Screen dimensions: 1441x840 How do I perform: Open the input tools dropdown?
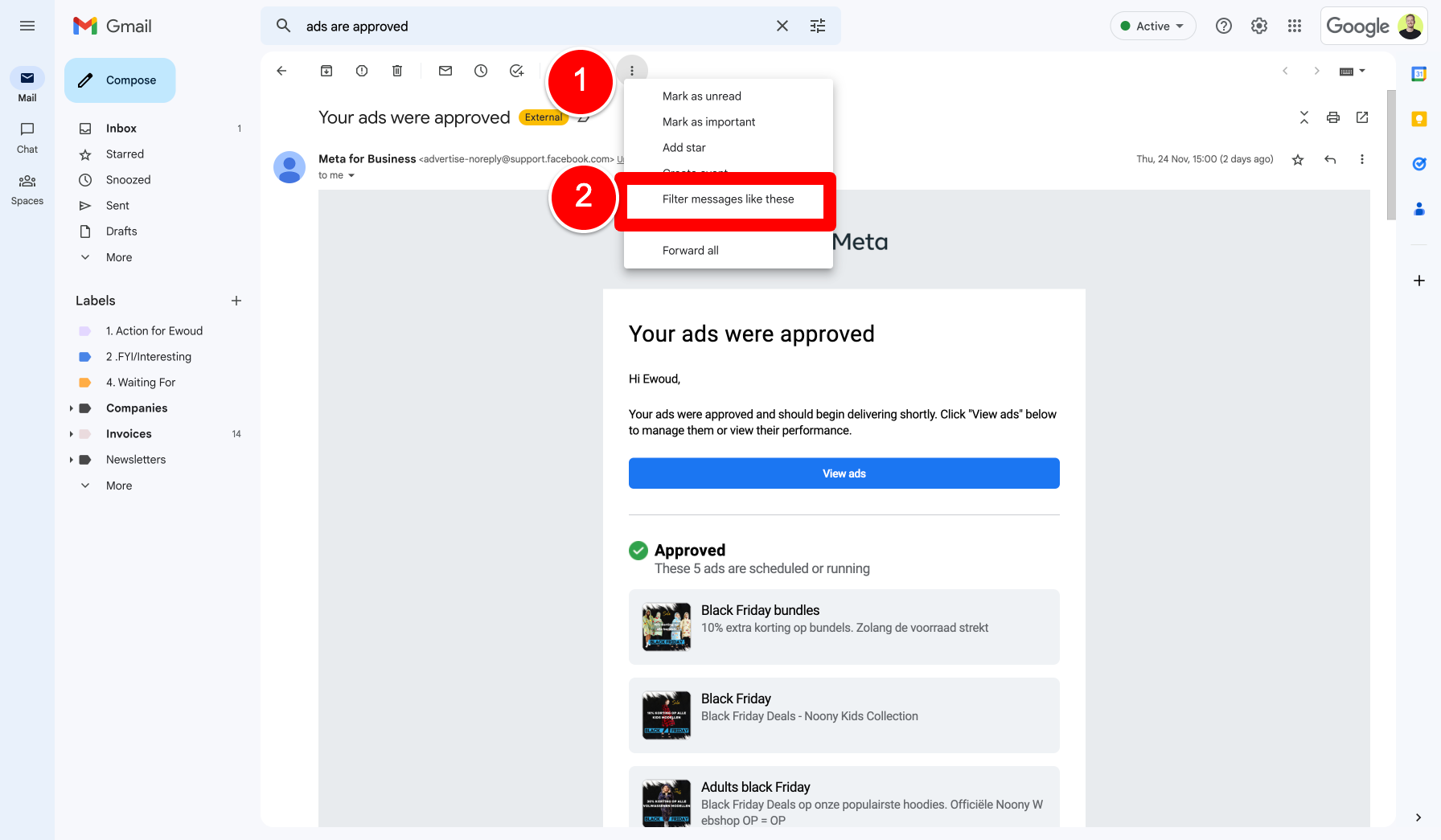pyautogui.click(x=1353, y=71)
